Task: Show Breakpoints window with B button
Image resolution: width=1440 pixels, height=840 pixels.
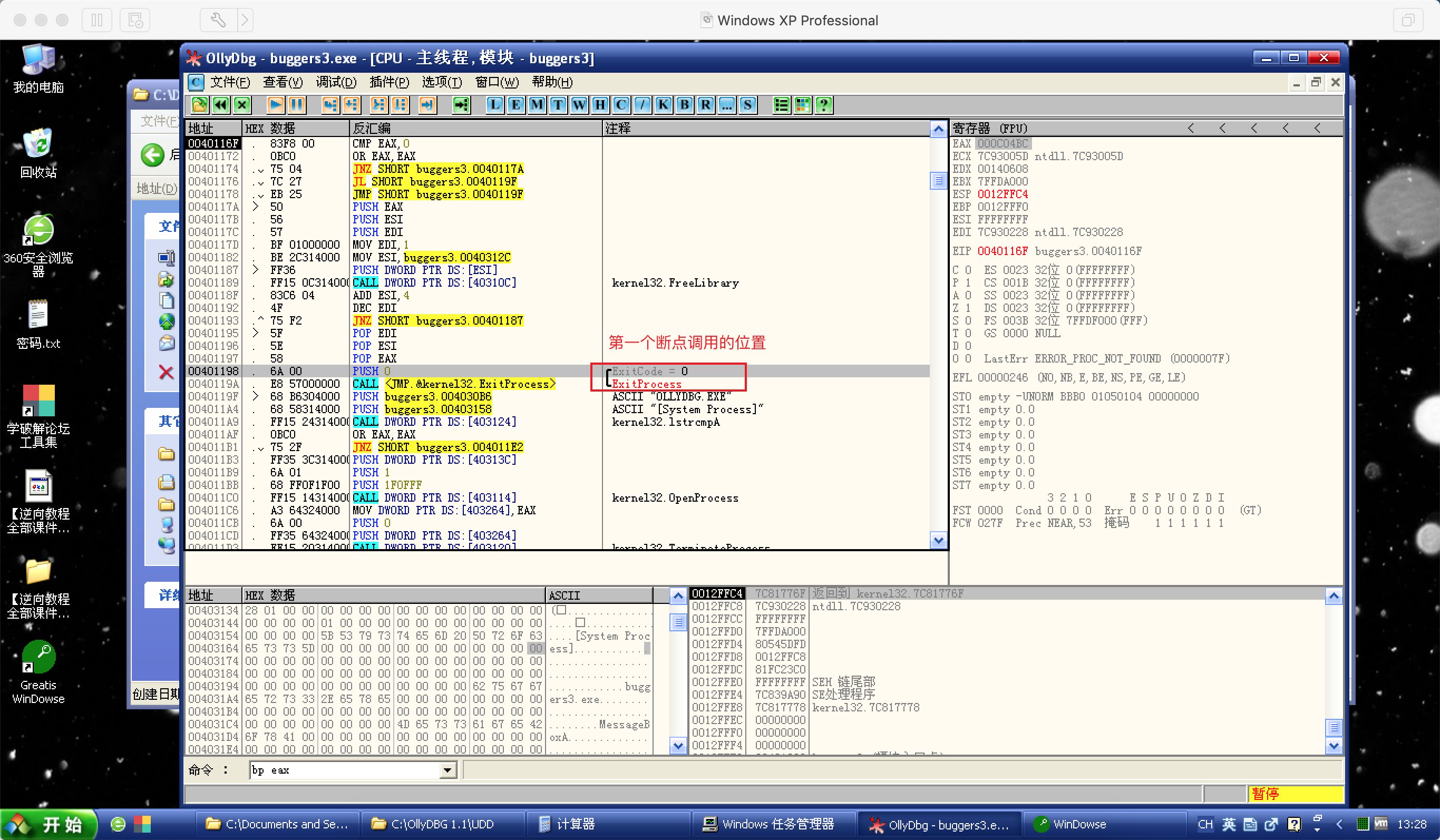Action: (x=684, y=104)
